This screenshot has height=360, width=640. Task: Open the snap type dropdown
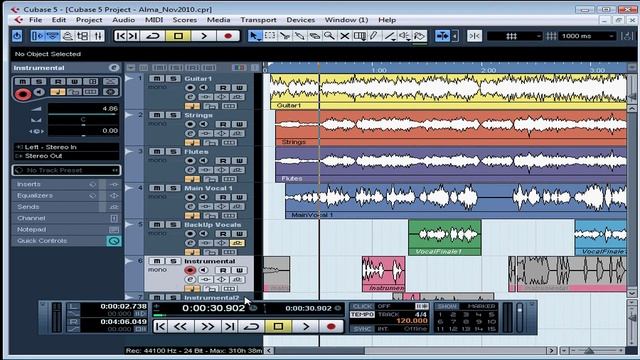(514, 36)
